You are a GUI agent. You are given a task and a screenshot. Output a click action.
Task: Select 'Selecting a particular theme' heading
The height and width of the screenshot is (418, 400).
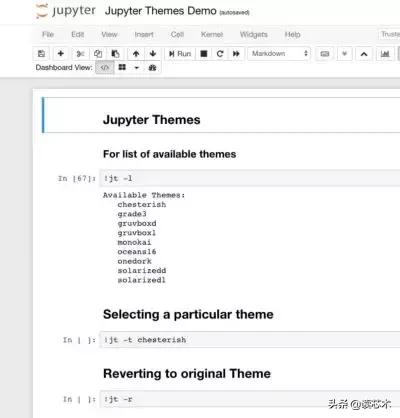coord(188,314)
